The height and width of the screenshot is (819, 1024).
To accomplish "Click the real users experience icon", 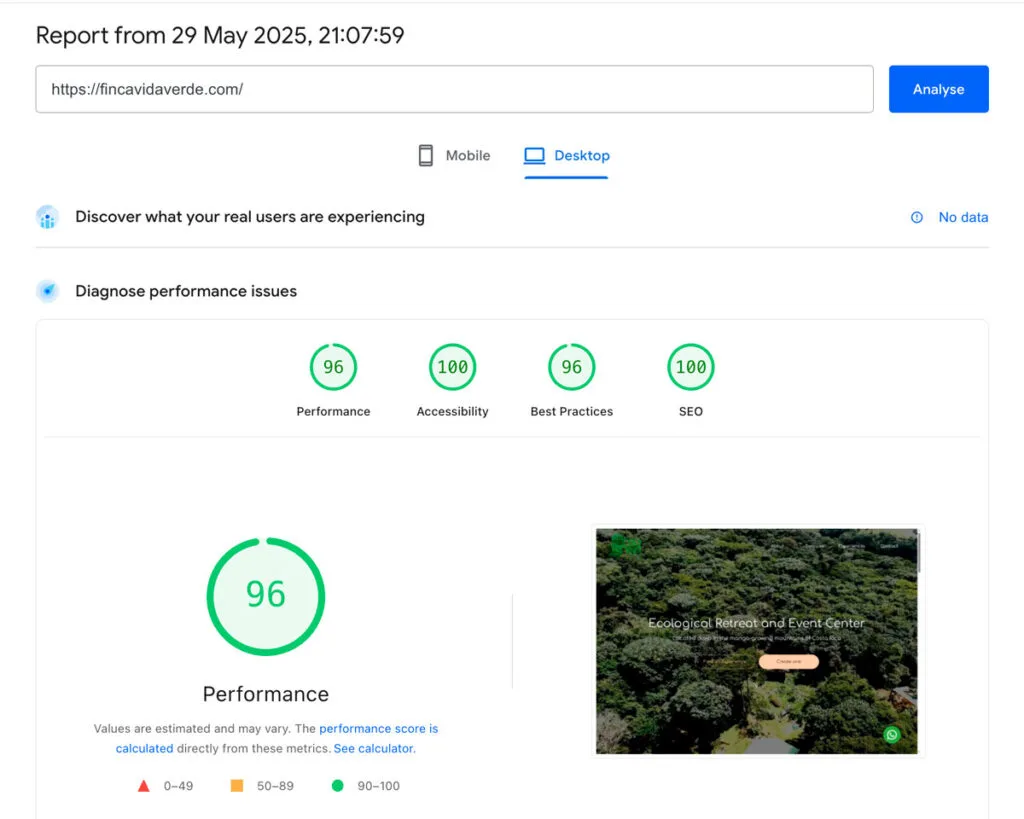I will [48, 217].
